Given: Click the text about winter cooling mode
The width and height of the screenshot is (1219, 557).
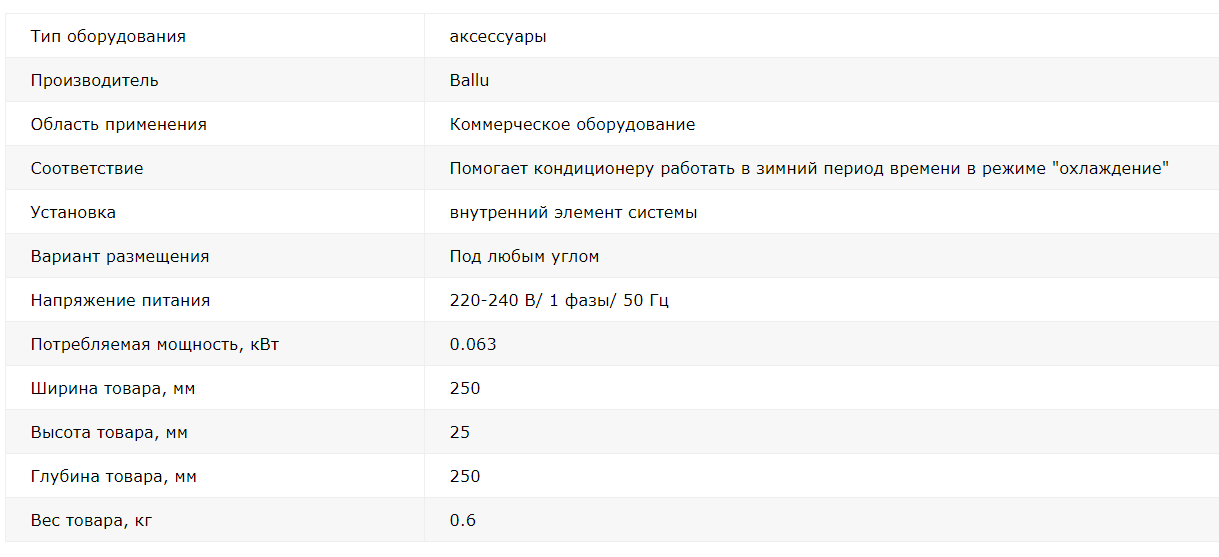Looking at the screenshot, I should pos(809,169).
